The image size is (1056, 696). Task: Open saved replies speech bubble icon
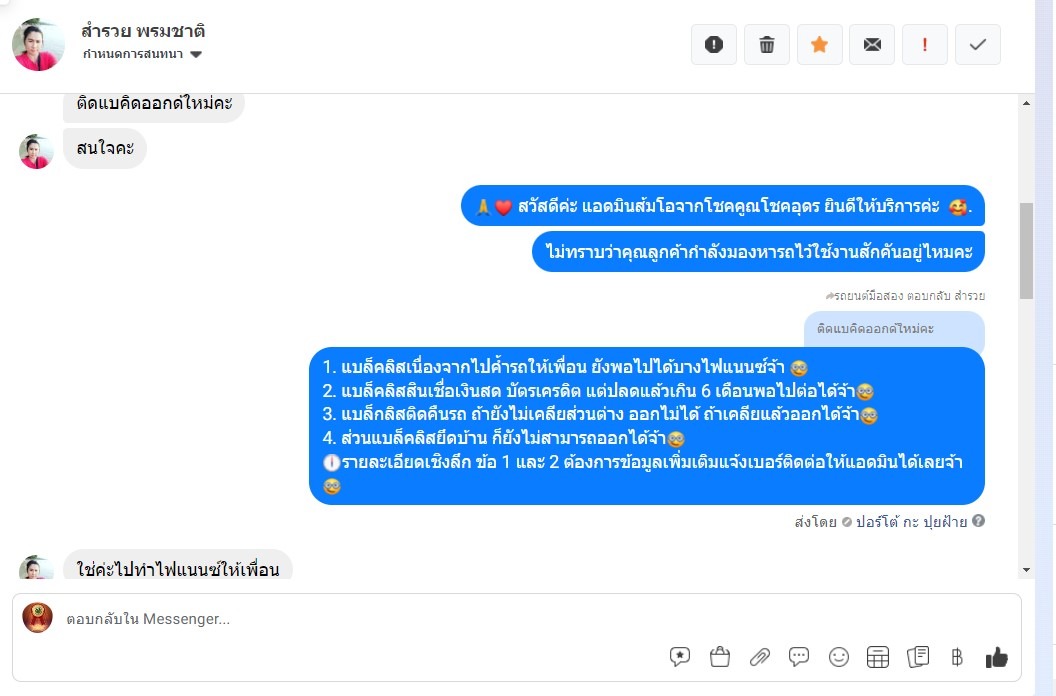[x=799, y=657]
